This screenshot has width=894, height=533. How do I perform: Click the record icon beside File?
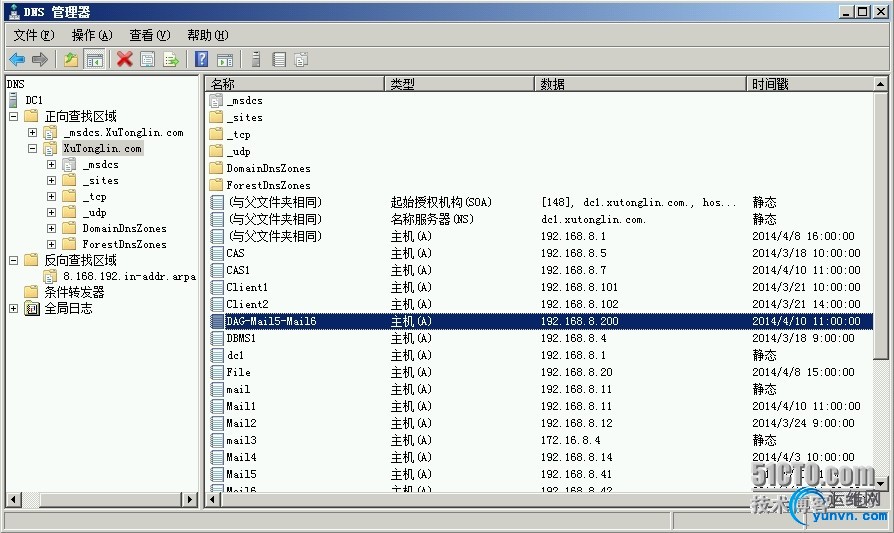217,372
